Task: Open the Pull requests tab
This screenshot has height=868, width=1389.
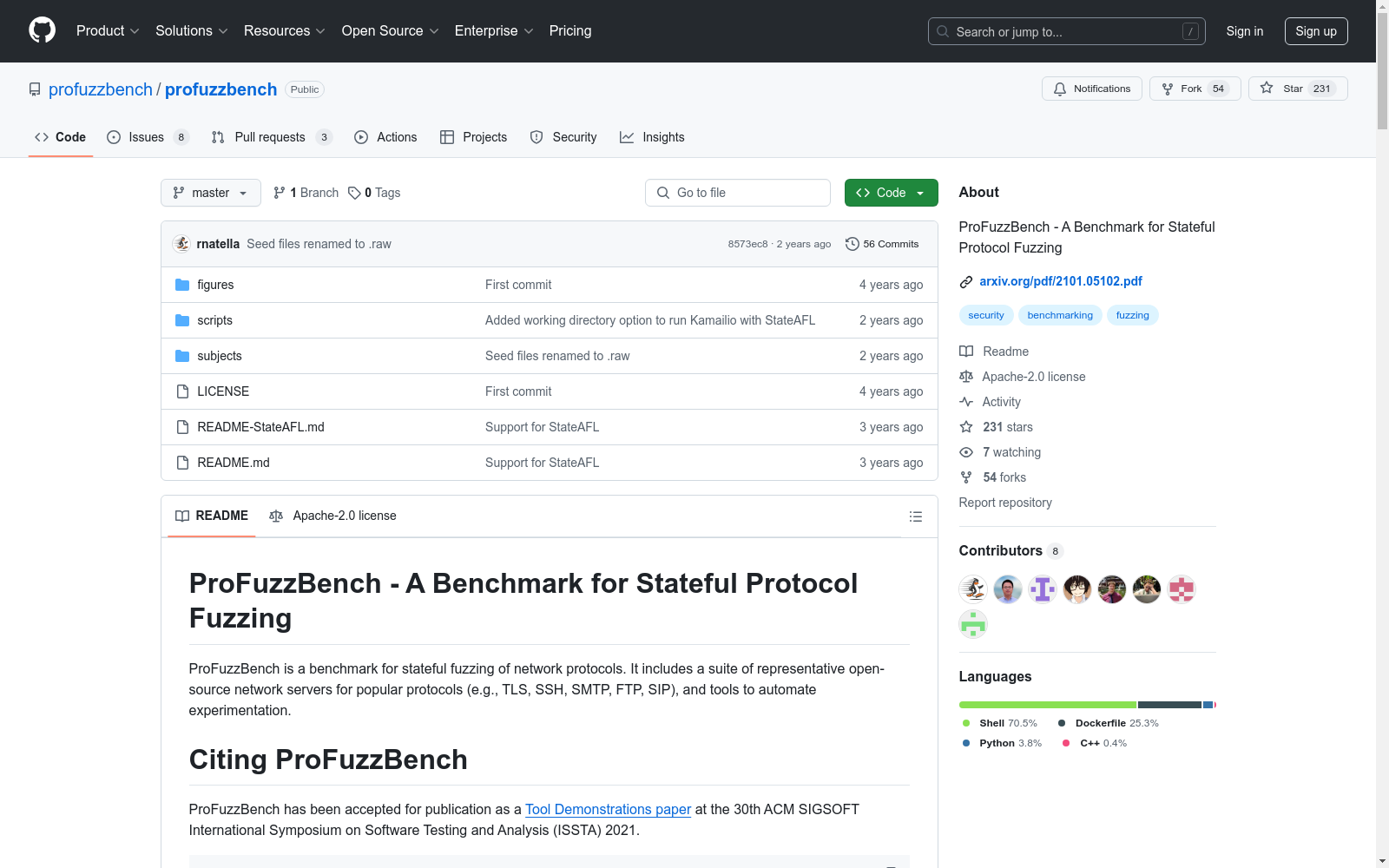Action: (270, 137)
